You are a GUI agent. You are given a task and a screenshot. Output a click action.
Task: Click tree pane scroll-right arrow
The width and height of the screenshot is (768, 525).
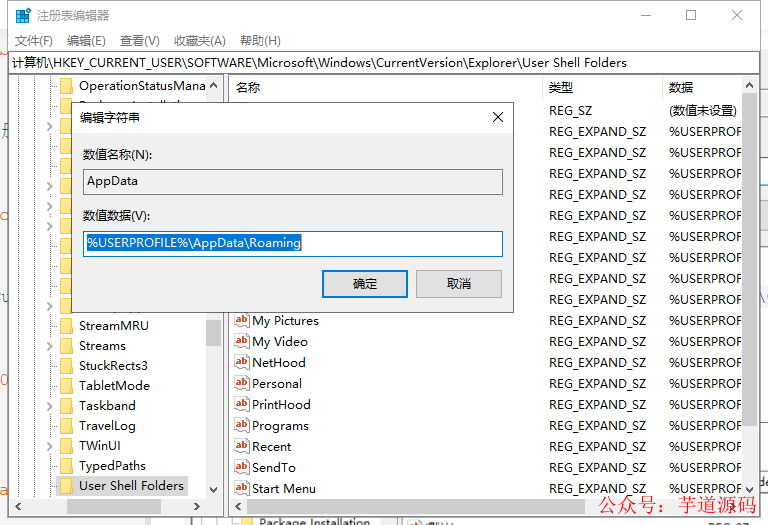197,506
